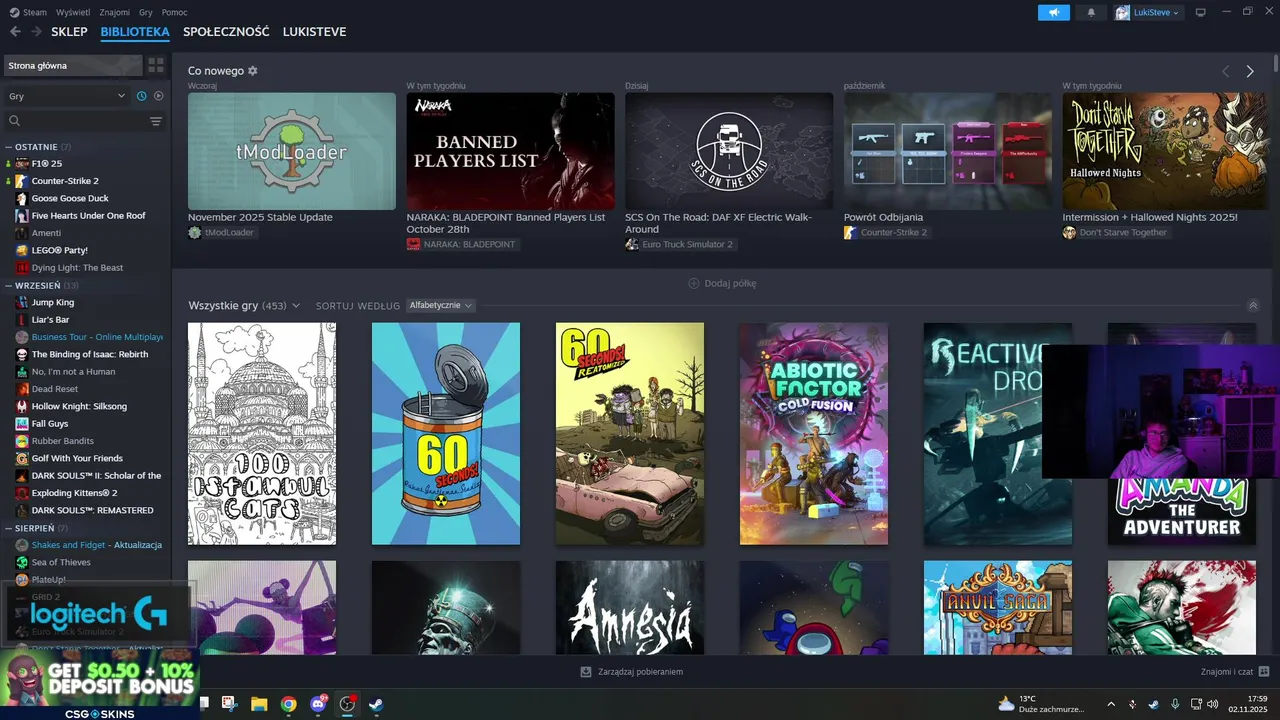
Task: Open the notifications bell
Action: coord(1091,12)
